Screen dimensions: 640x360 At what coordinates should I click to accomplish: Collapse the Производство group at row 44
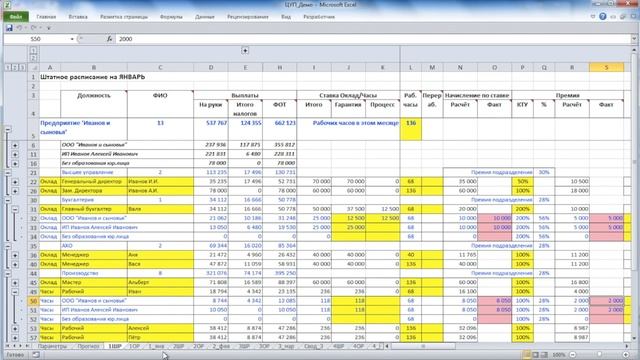[7, 273]
